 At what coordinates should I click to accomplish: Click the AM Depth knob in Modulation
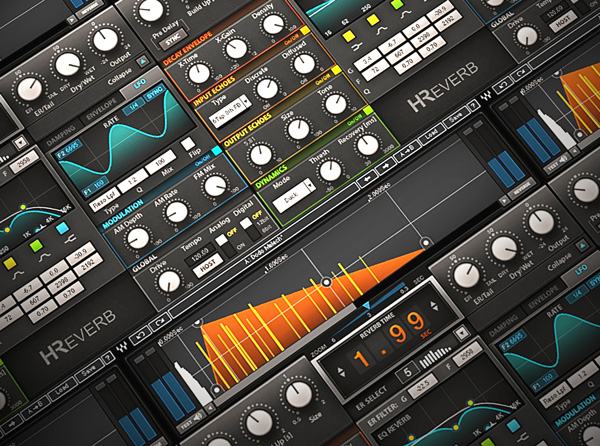click(x=139, y=238)
